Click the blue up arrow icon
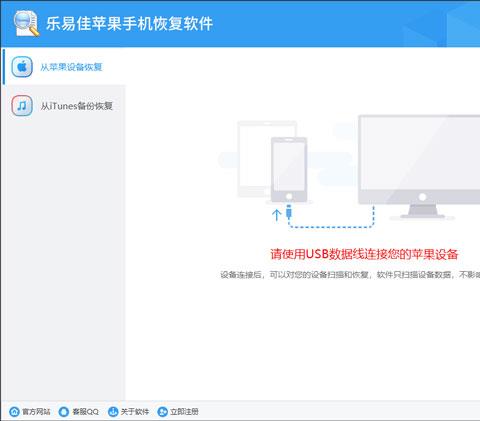The image size is (480, 421). point(276,215)
